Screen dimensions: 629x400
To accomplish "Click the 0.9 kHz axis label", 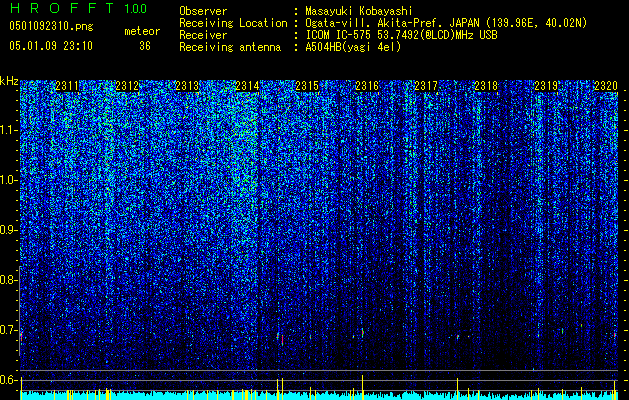I will 8,230.
